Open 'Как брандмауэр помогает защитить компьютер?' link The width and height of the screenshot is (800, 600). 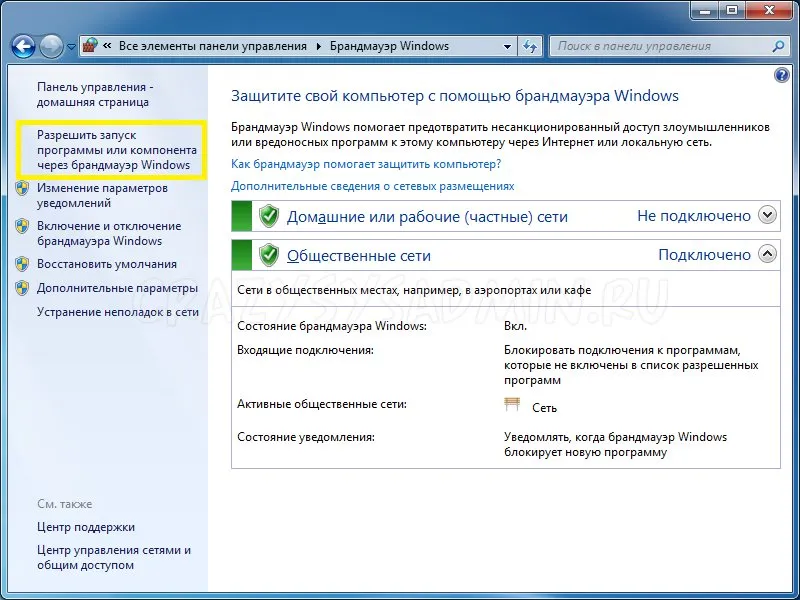coord(366,164)
